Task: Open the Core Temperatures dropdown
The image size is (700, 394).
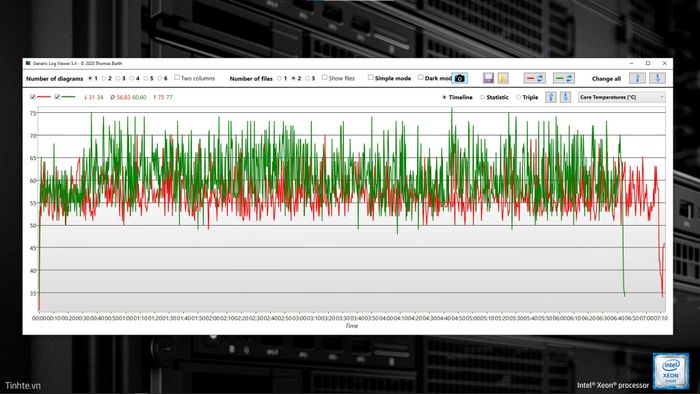Action: 621,97
